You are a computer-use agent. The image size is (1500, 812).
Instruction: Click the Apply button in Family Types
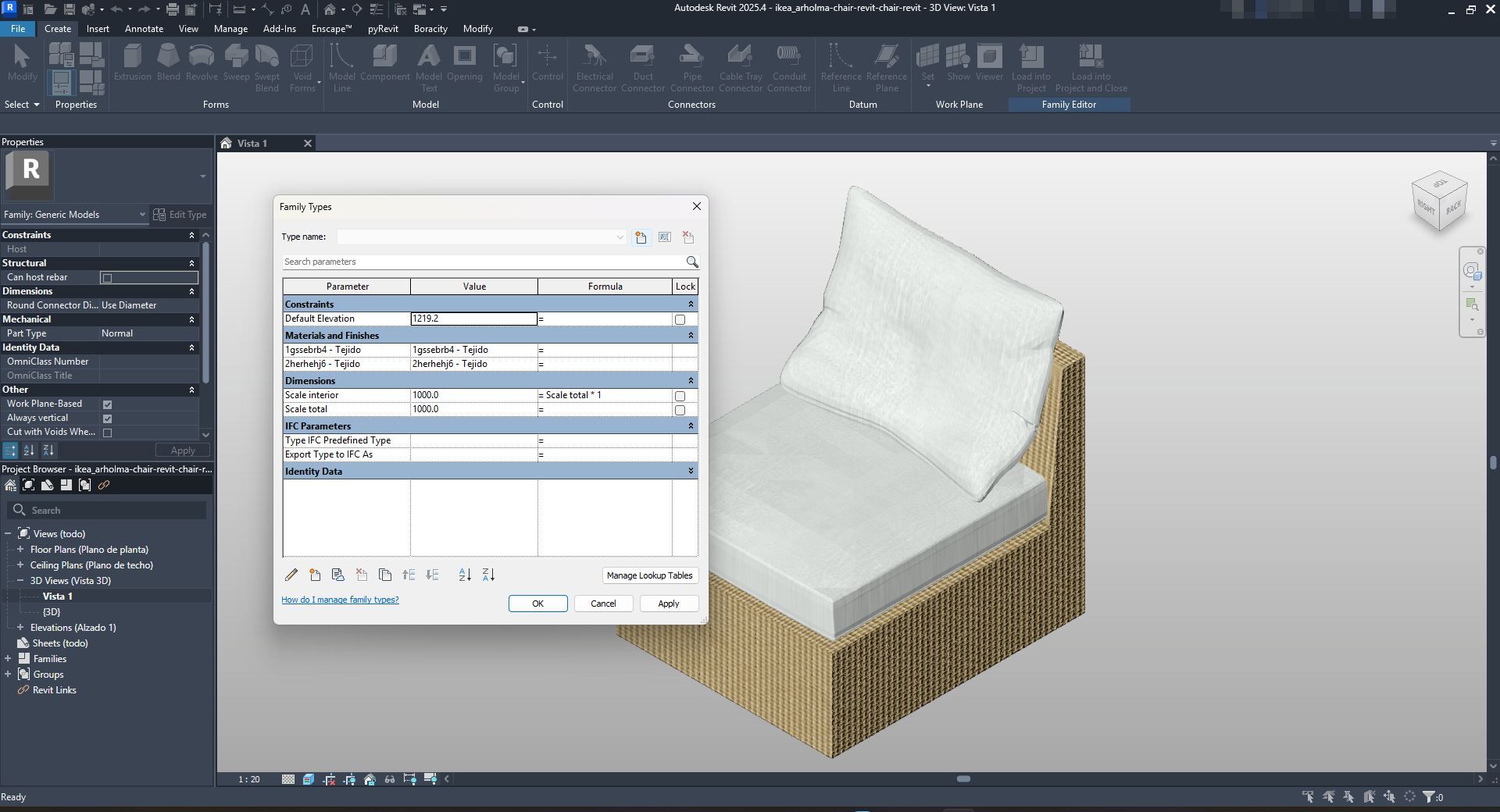pos(668,604)
